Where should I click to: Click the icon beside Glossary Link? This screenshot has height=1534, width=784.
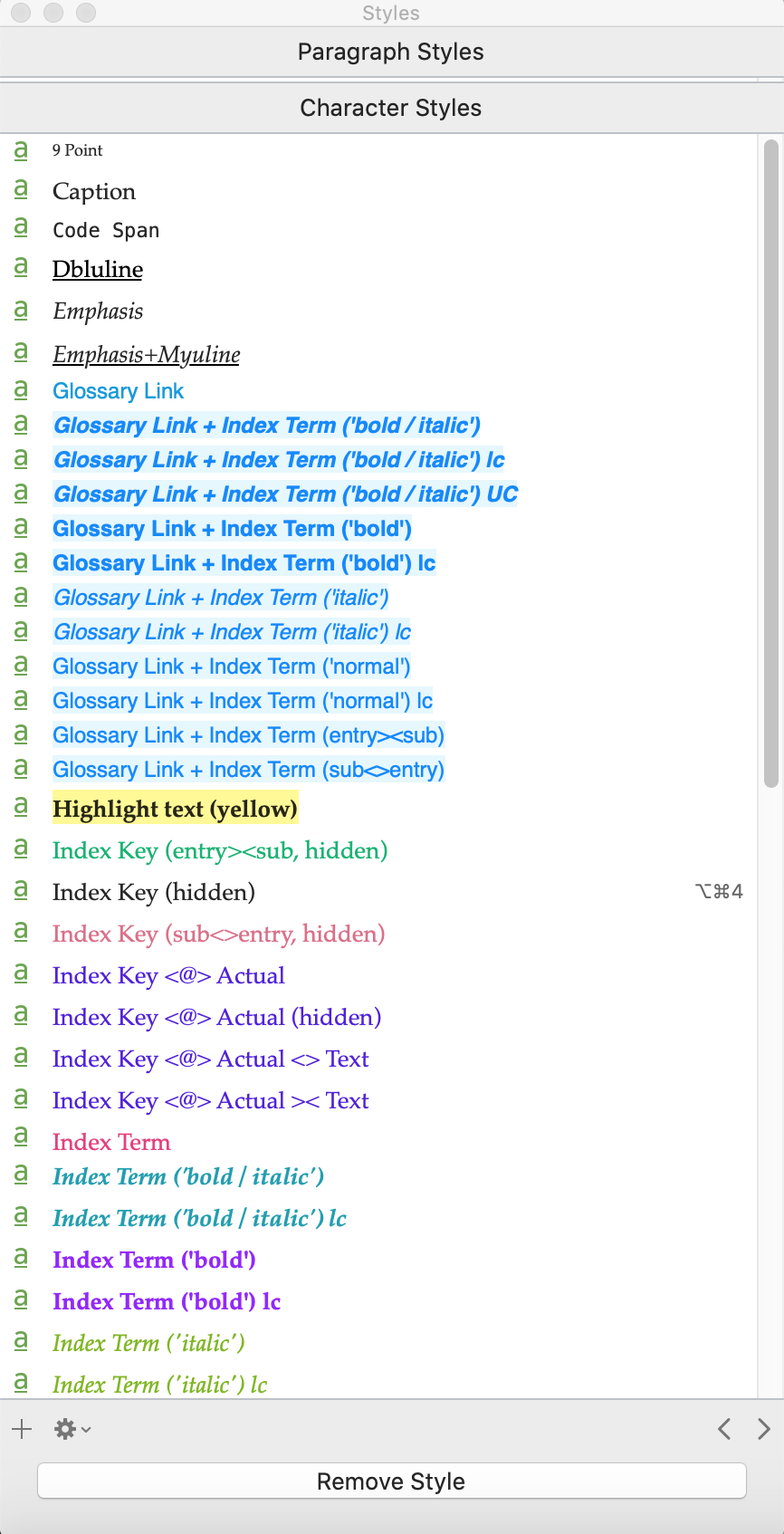21,389
